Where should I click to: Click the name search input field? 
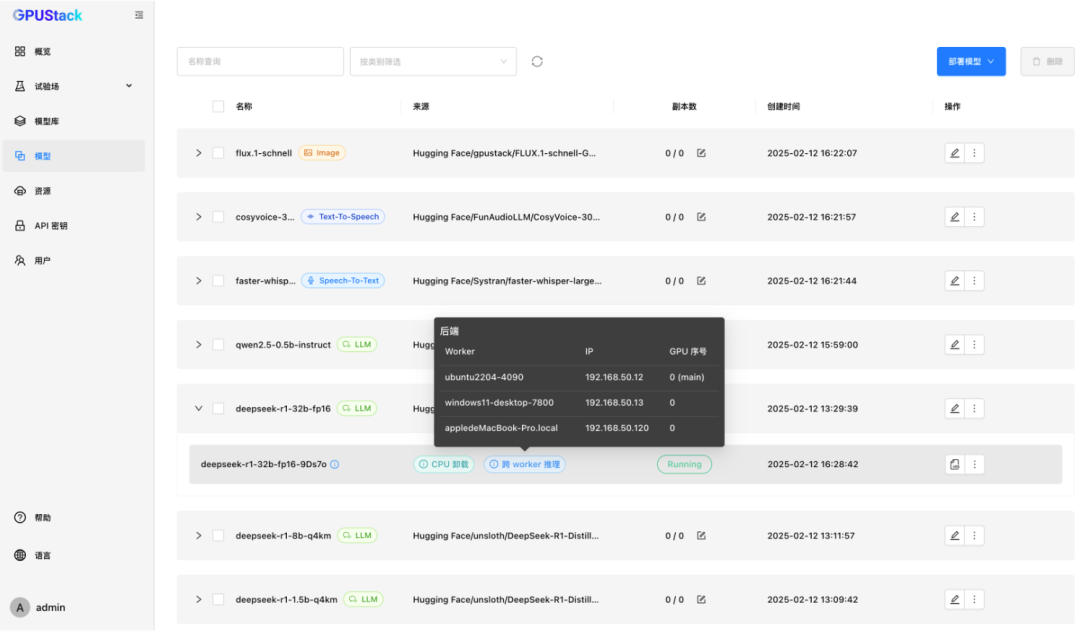coord(260,61)
